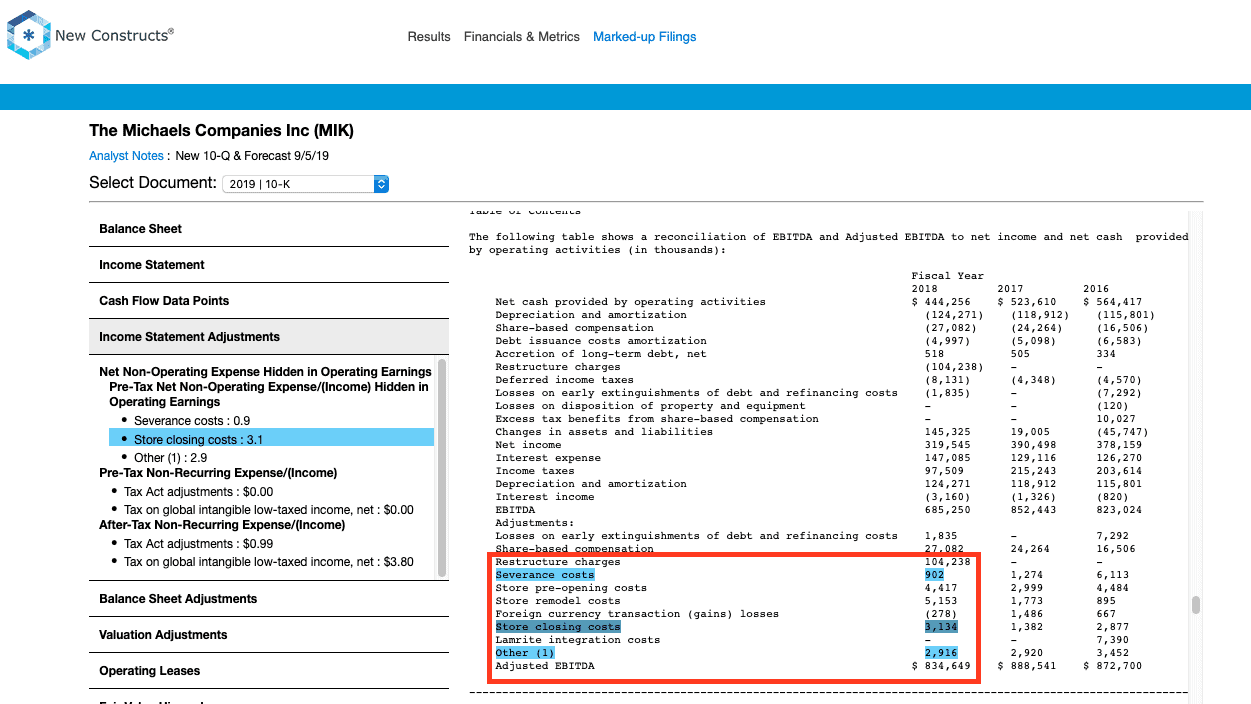Click Net cash provided by operating activities

point(630,302)
